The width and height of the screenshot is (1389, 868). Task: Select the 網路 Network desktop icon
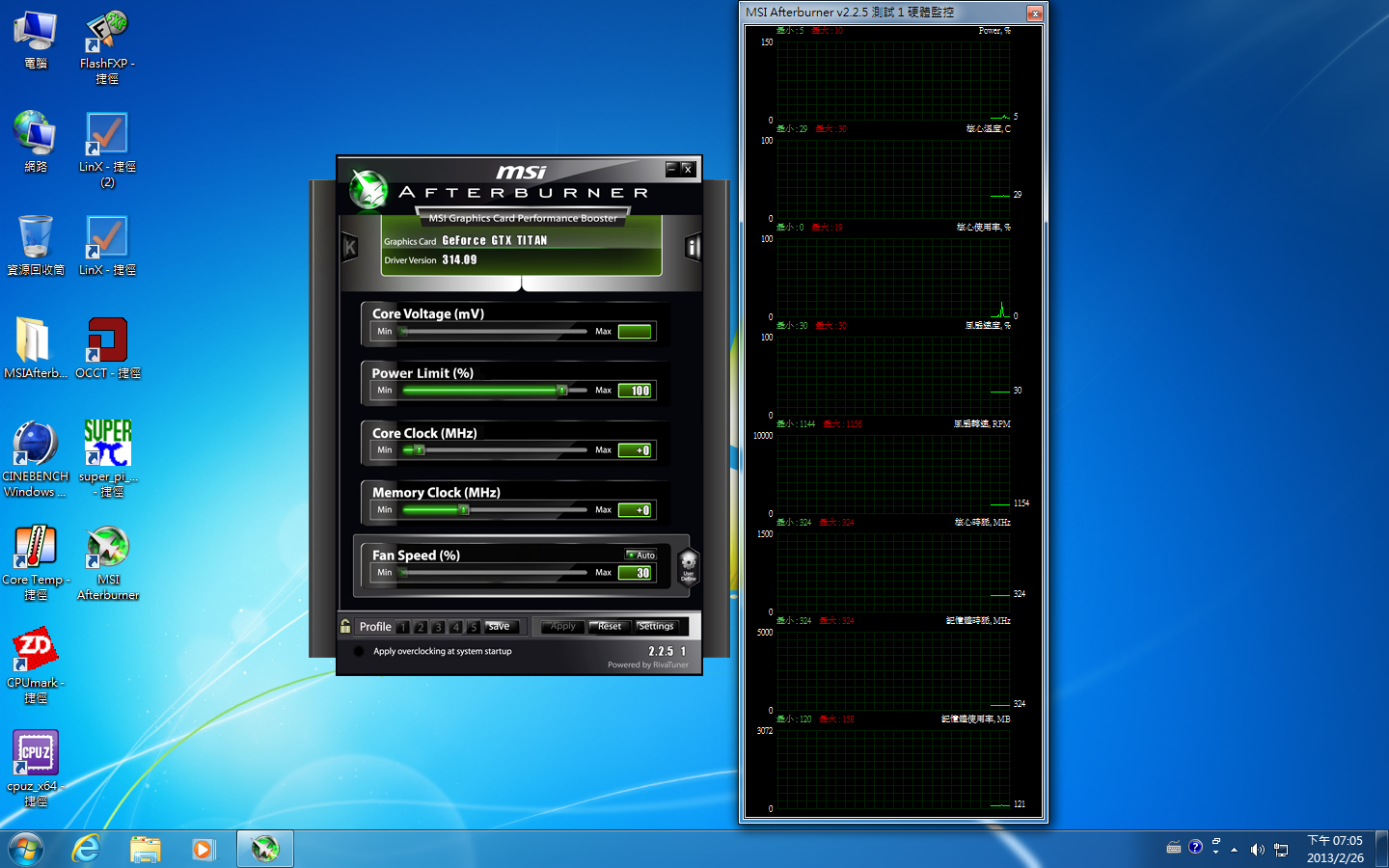36,142
